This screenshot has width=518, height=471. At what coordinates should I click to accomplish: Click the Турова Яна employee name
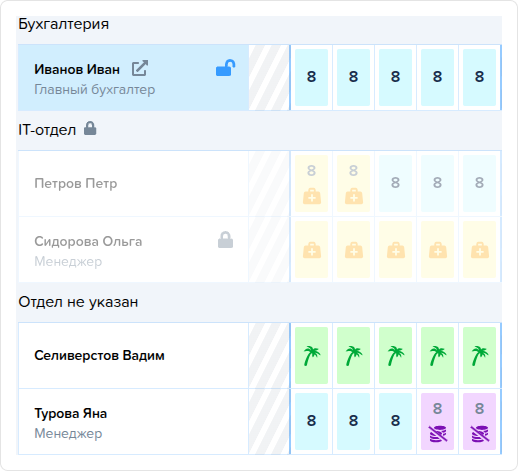71,413
